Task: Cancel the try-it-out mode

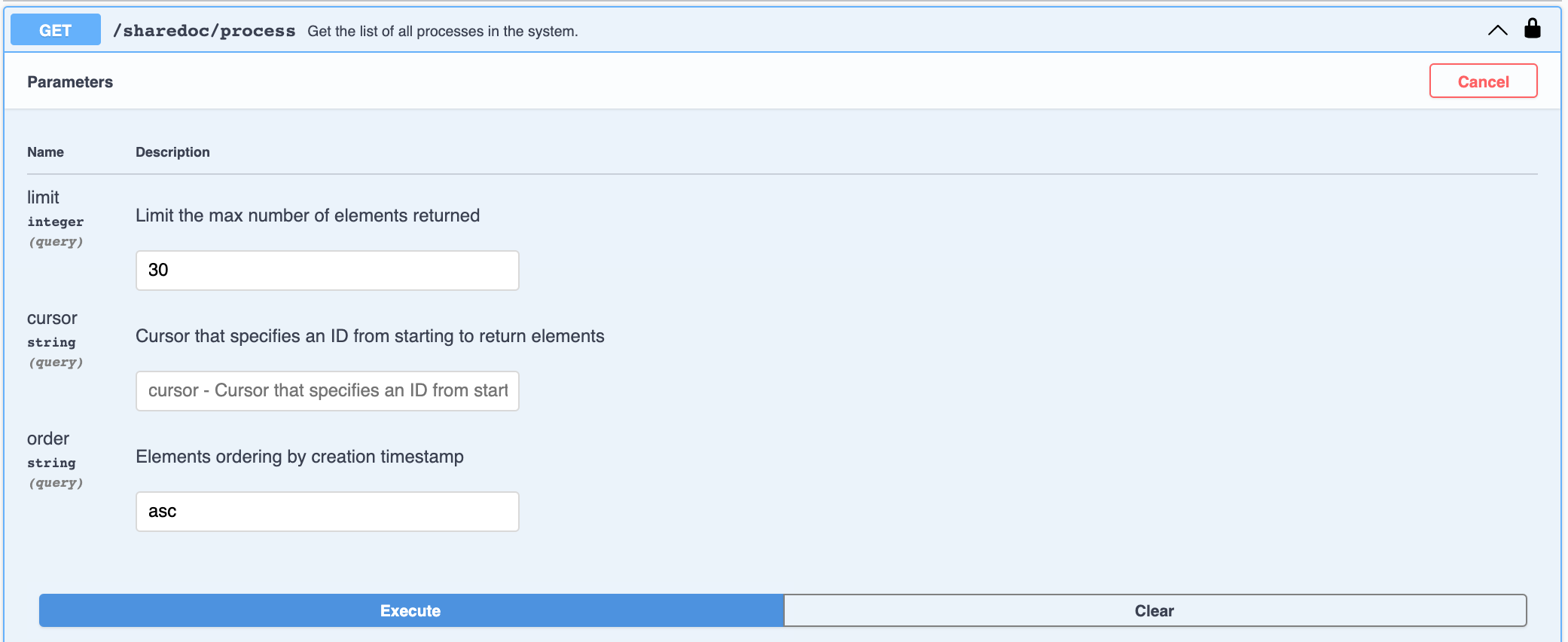Action: click(x=1482, y=81)
